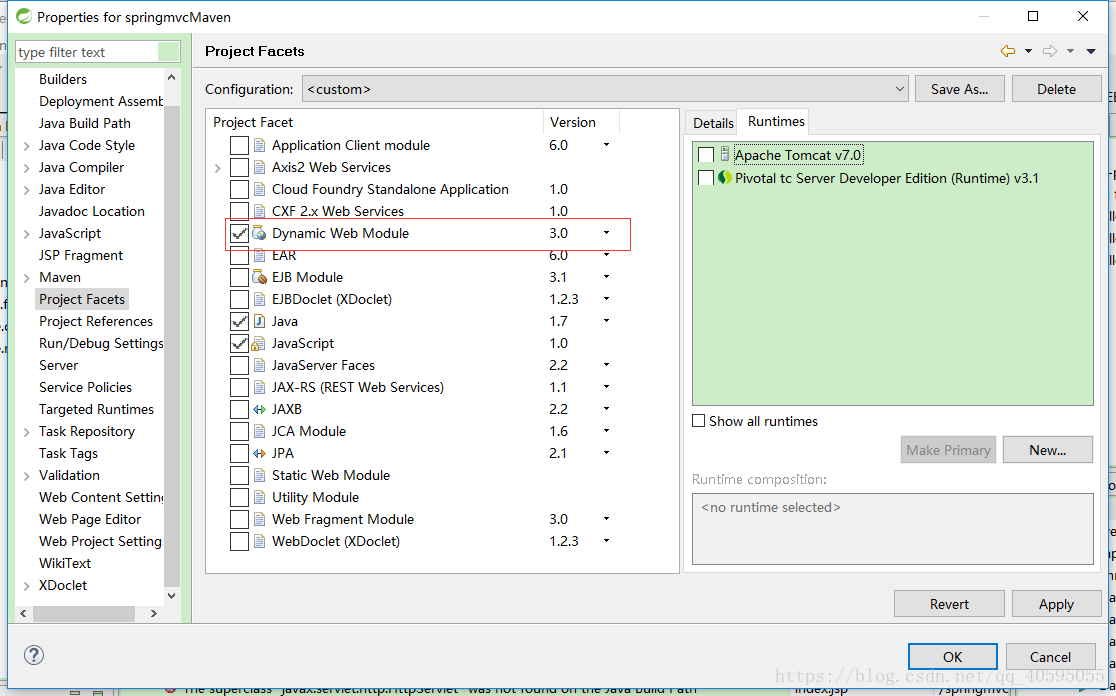Screen dimensions: 1116x696
Task: Open the help question mark icon
Action: click(33, 655)
